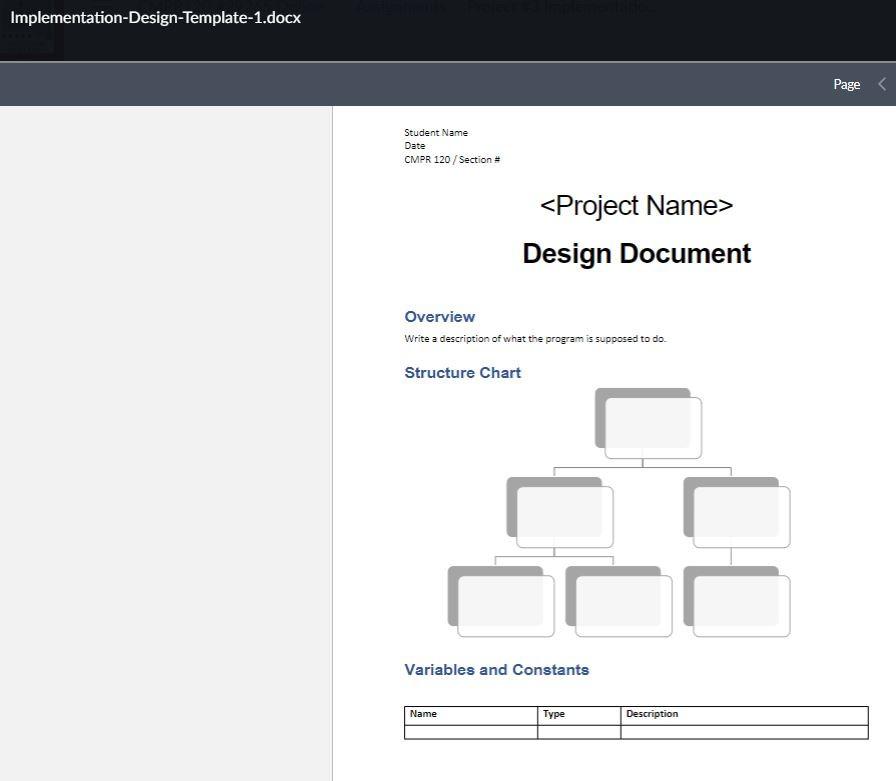Collapse the toolbar using the left chevron

click(x=881, y=84)
